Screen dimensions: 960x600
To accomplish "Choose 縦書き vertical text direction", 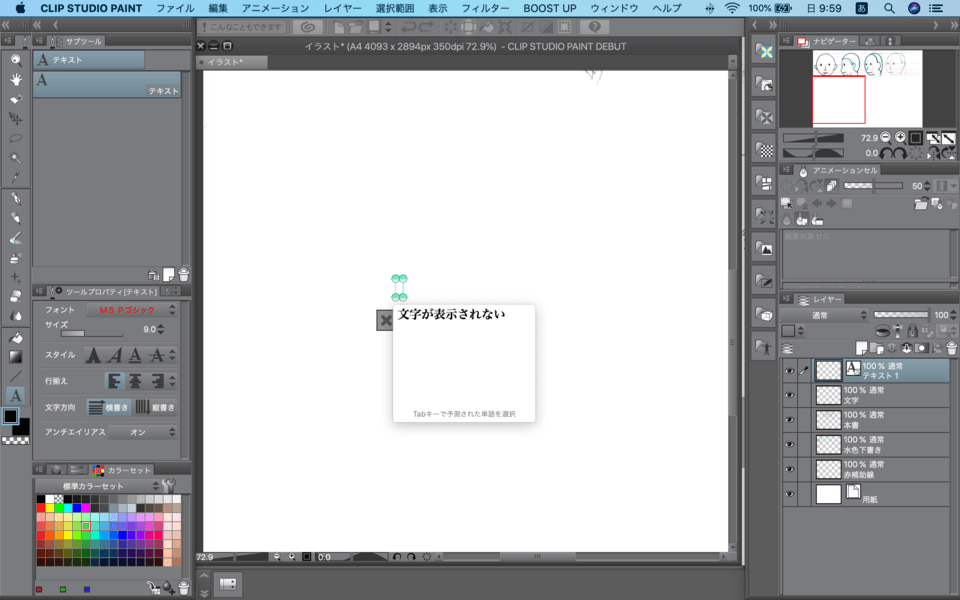I will click(156, 407).
